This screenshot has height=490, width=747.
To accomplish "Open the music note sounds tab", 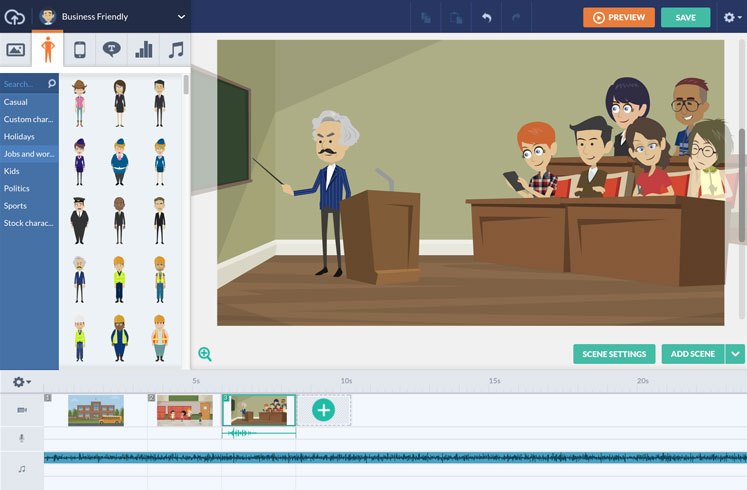I will pyautogui.click(x=175, y=50).
